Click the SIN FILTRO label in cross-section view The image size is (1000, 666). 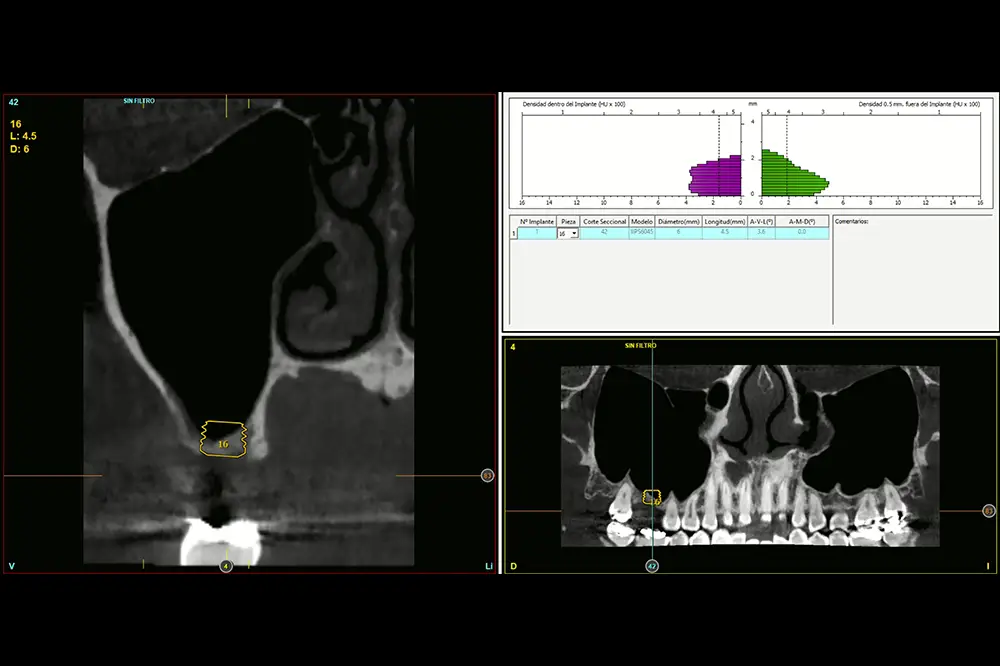tap(139, 101)
